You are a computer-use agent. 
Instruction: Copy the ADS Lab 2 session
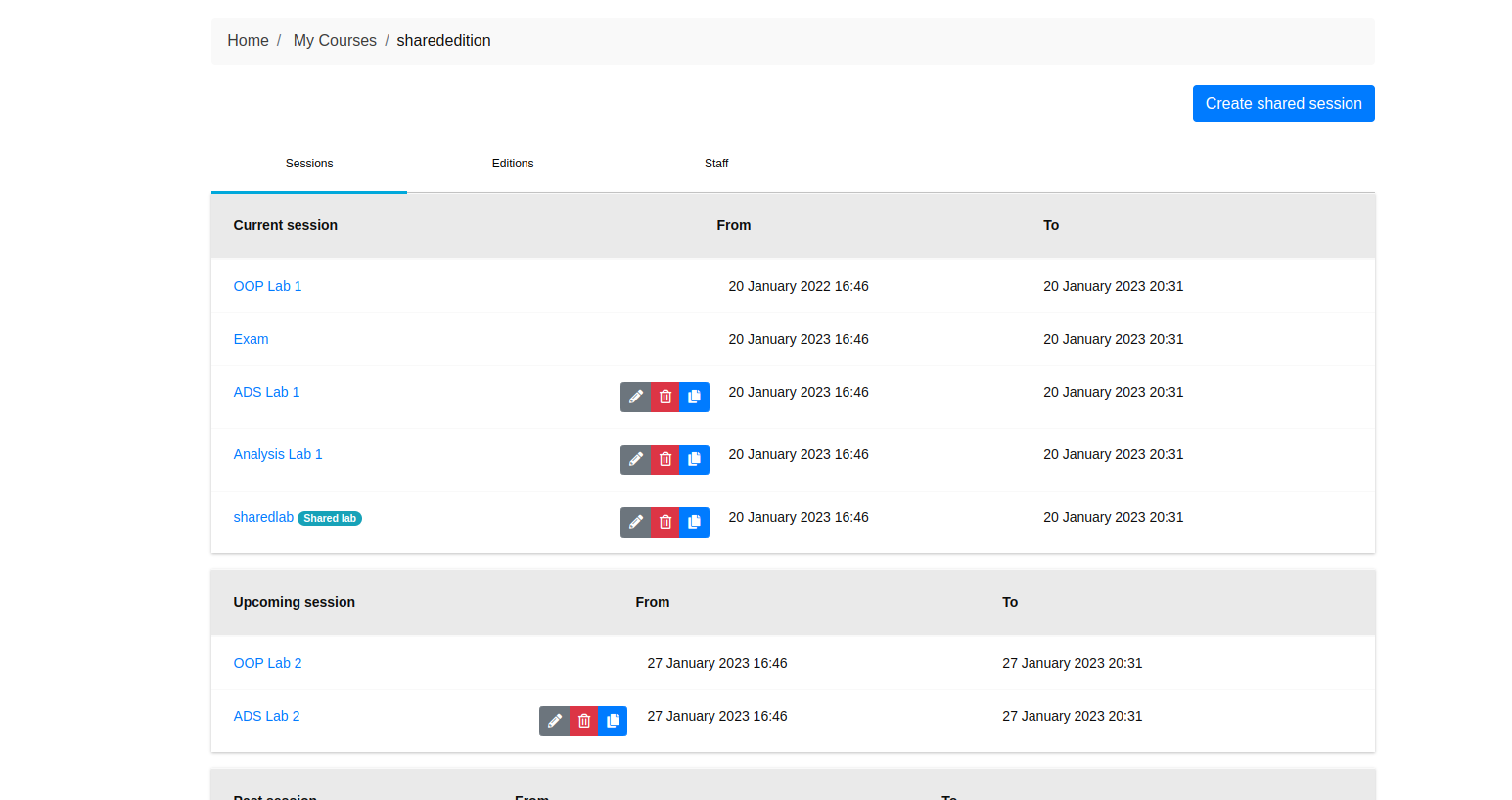coord(613,721)
